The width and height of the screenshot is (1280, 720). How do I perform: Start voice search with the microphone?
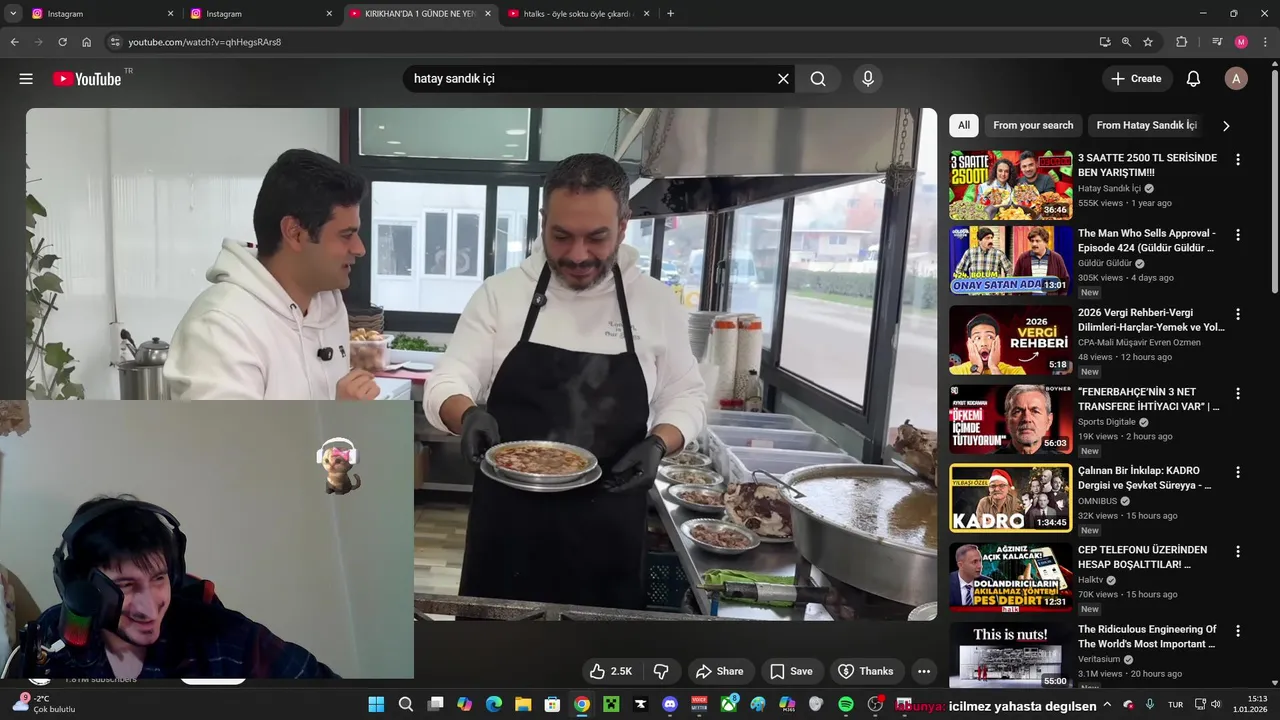coord(867,79)
